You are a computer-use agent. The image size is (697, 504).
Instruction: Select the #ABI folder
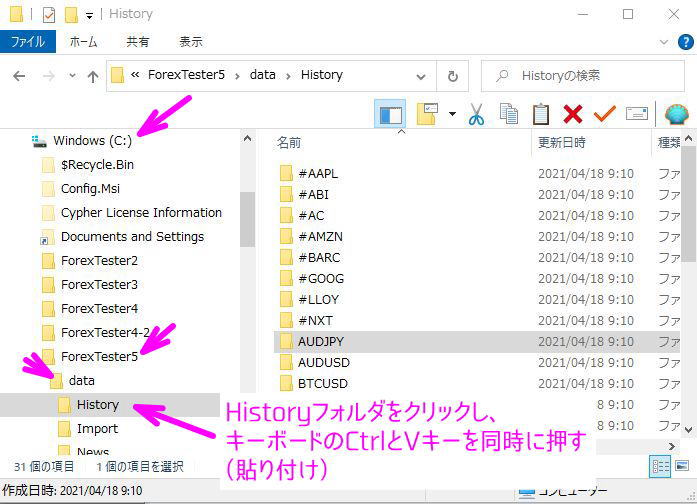[x=313, y=195]
